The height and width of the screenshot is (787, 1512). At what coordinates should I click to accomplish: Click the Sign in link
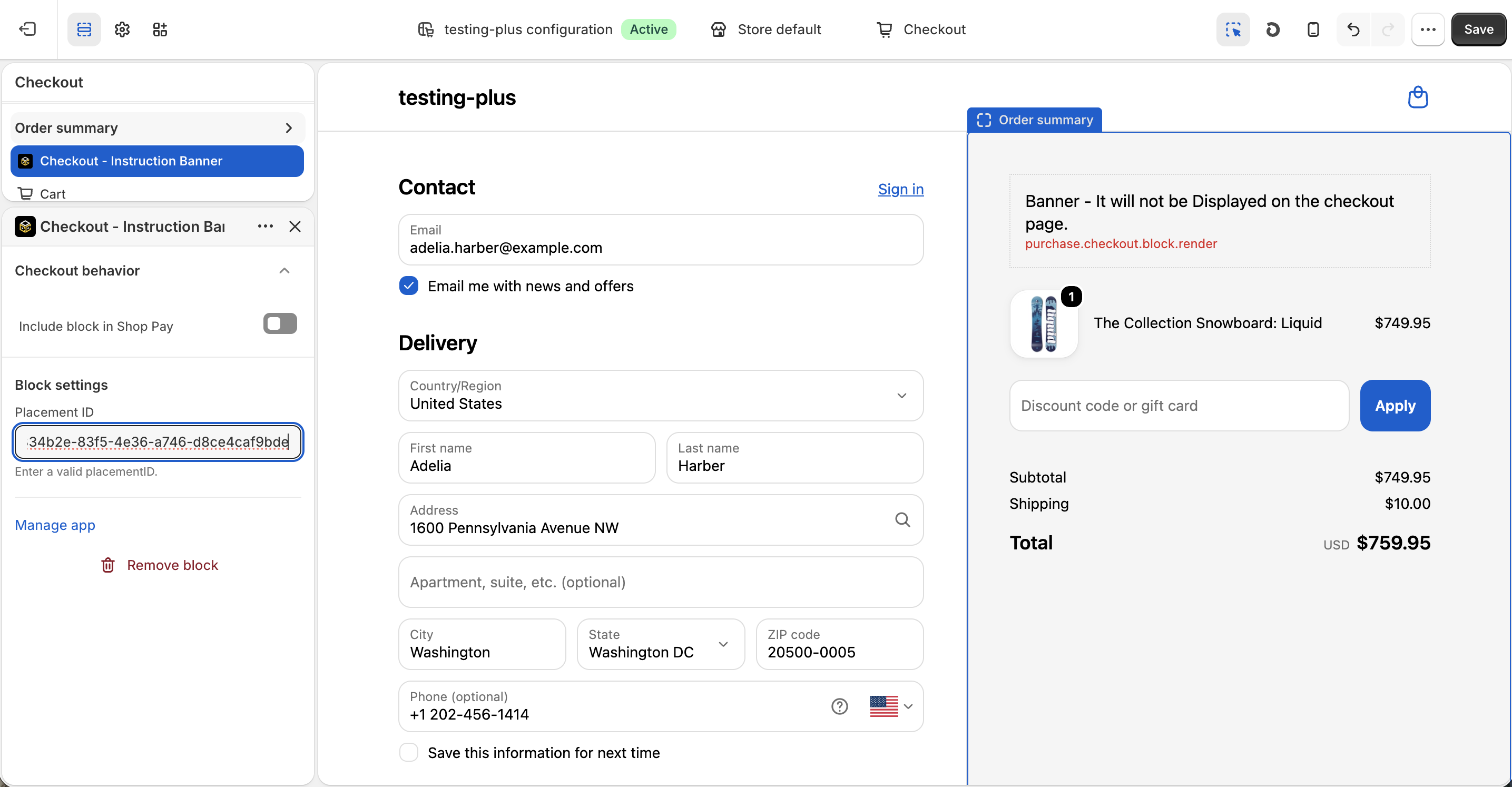click(x=900, y=189)
